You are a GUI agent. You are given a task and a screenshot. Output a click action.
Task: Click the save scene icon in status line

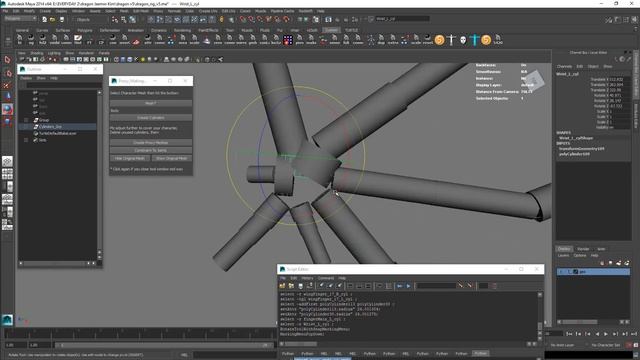coord(62,19)
